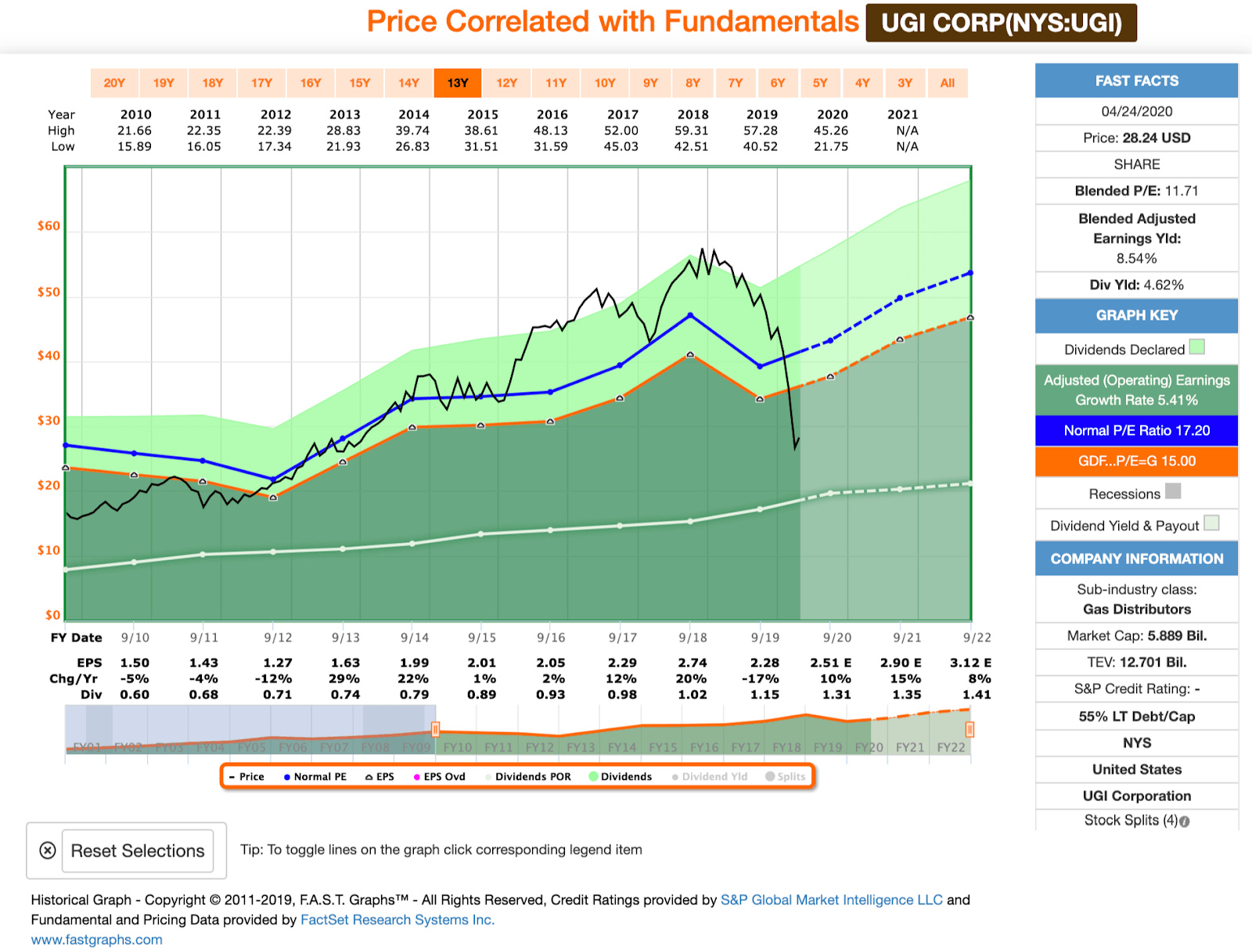The width and height of the screenshot is (1252, 952).
Task: Click the Market Cap: 5.889 Bil. text
Action: pyautogui.click(x=1136, y=636)
